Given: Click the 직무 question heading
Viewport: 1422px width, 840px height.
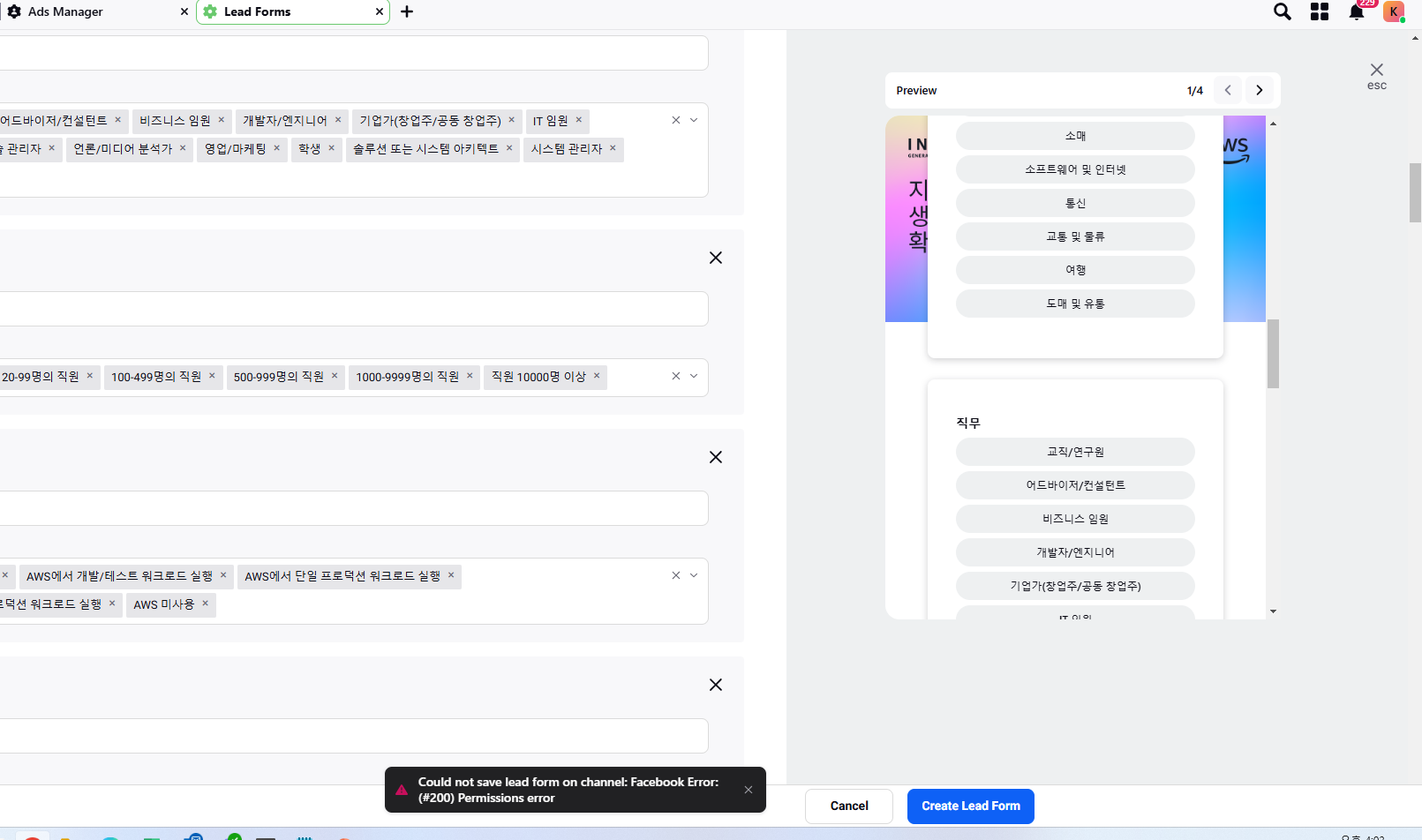Looking at the screenshot, I should 968,423.
